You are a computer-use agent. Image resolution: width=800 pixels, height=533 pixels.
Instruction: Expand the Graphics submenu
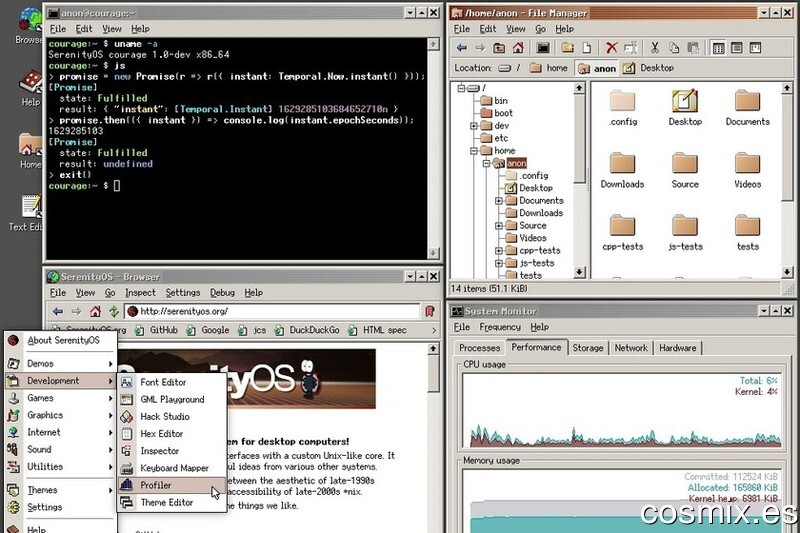click(60, 415)
